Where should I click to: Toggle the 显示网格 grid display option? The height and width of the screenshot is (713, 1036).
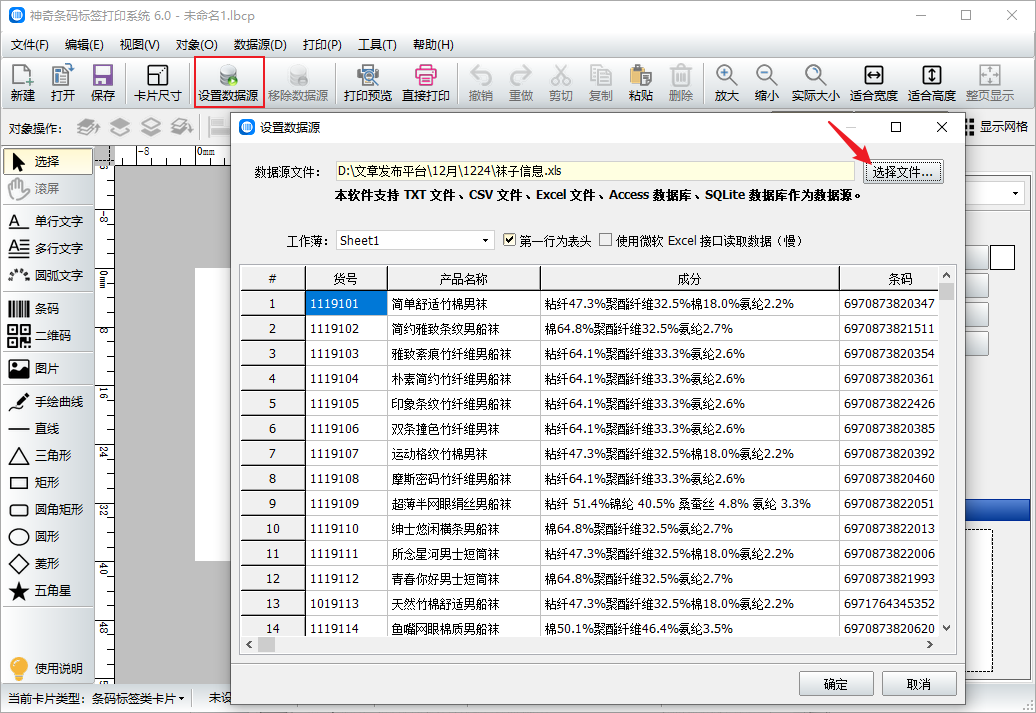995,127
